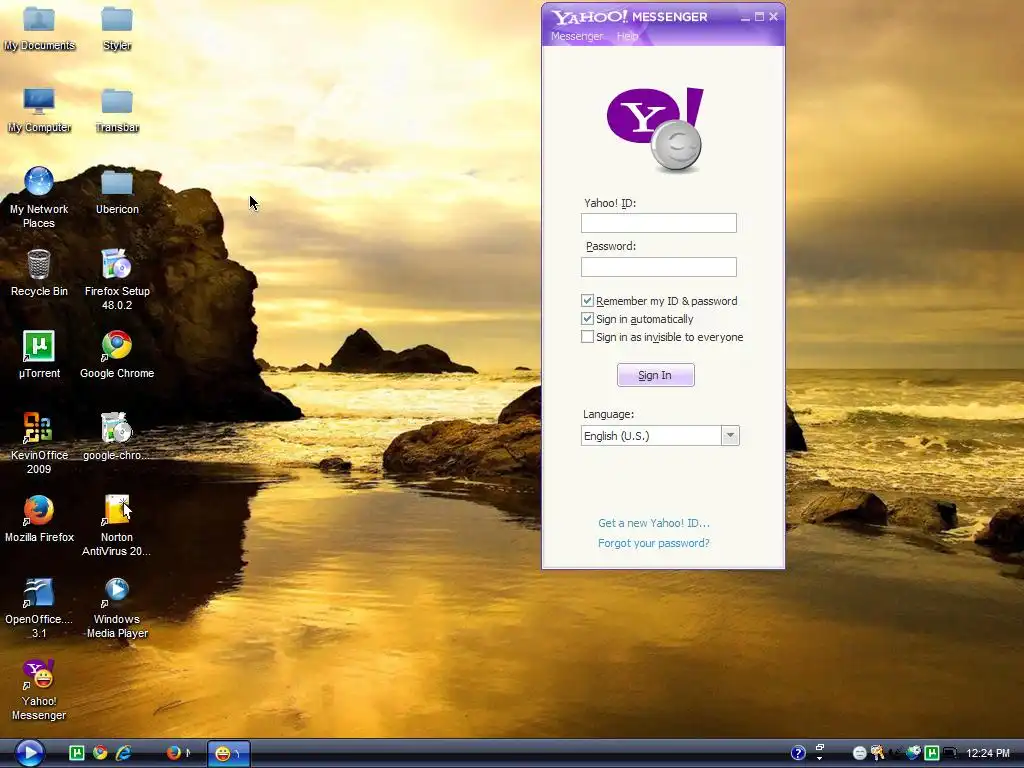This screenshot has height=768, width=1024.
Task: Close the Yahoo Messenger window
Action: [x=774, y=17]
